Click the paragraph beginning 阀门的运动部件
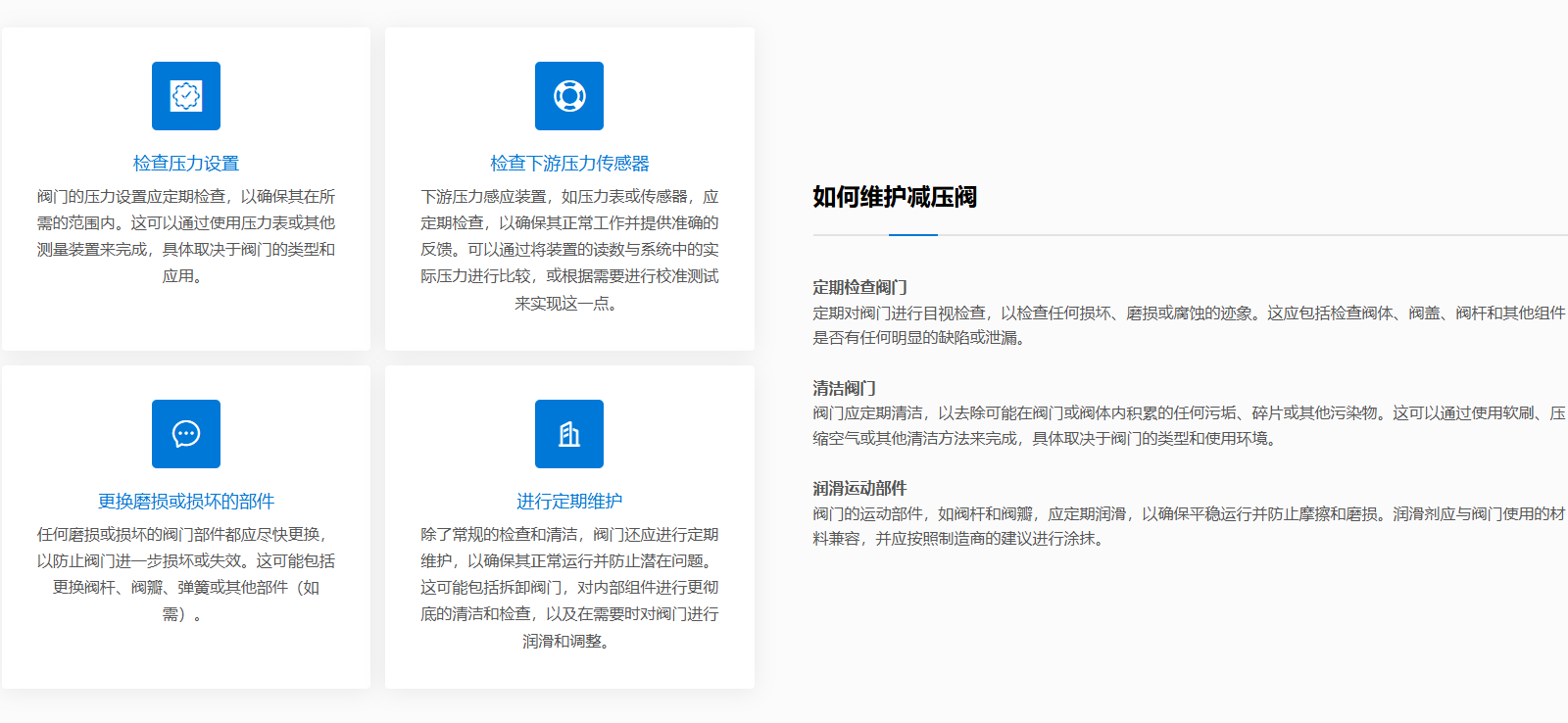 (x=1188, y=526)
